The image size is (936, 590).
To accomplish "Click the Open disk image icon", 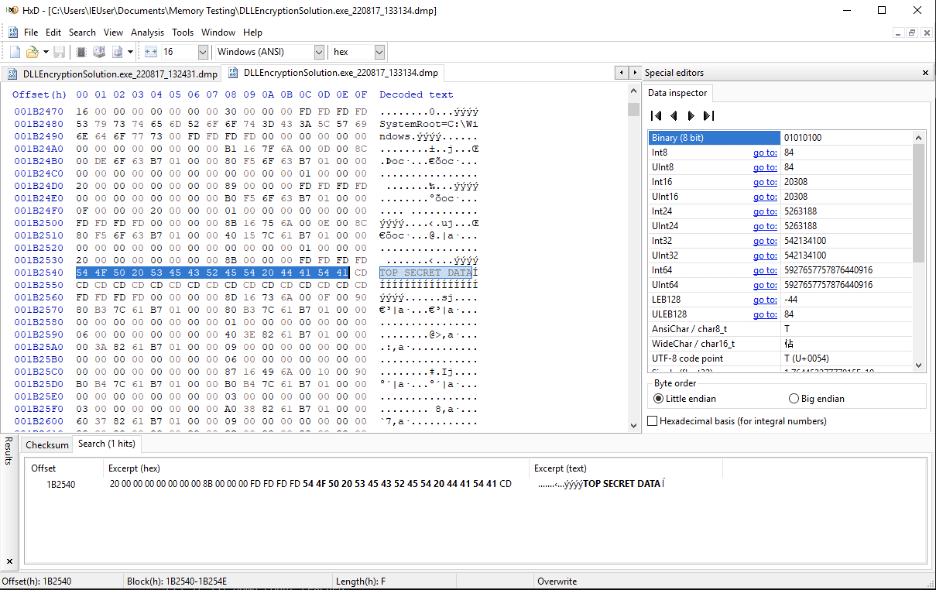I will (117, 52).
